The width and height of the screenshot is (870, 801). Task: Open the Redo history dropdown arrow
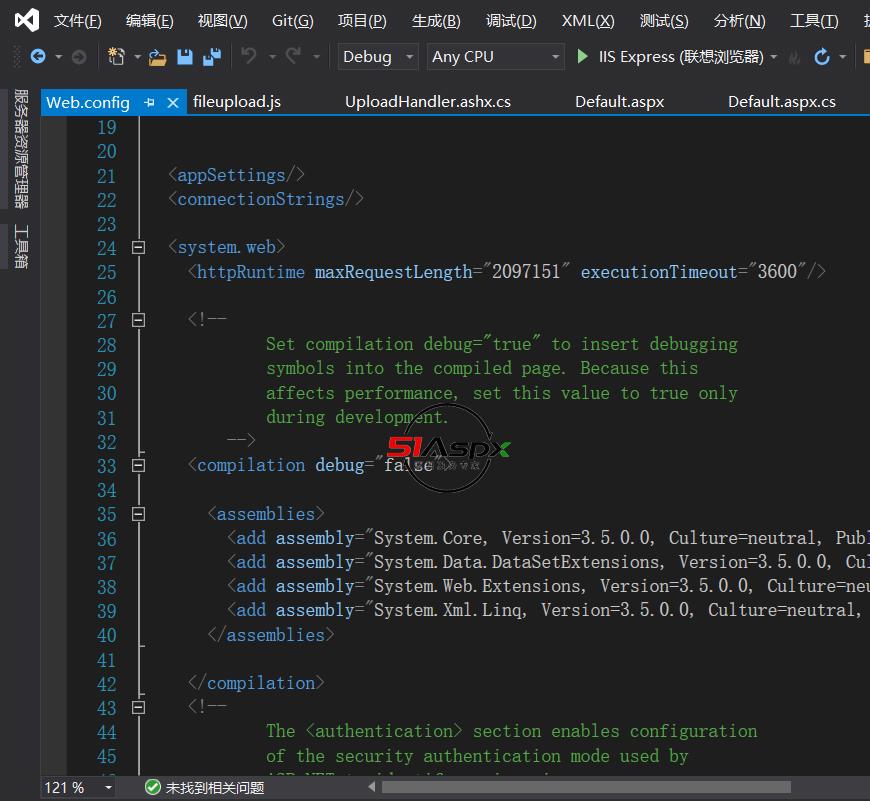pos(316,57)
